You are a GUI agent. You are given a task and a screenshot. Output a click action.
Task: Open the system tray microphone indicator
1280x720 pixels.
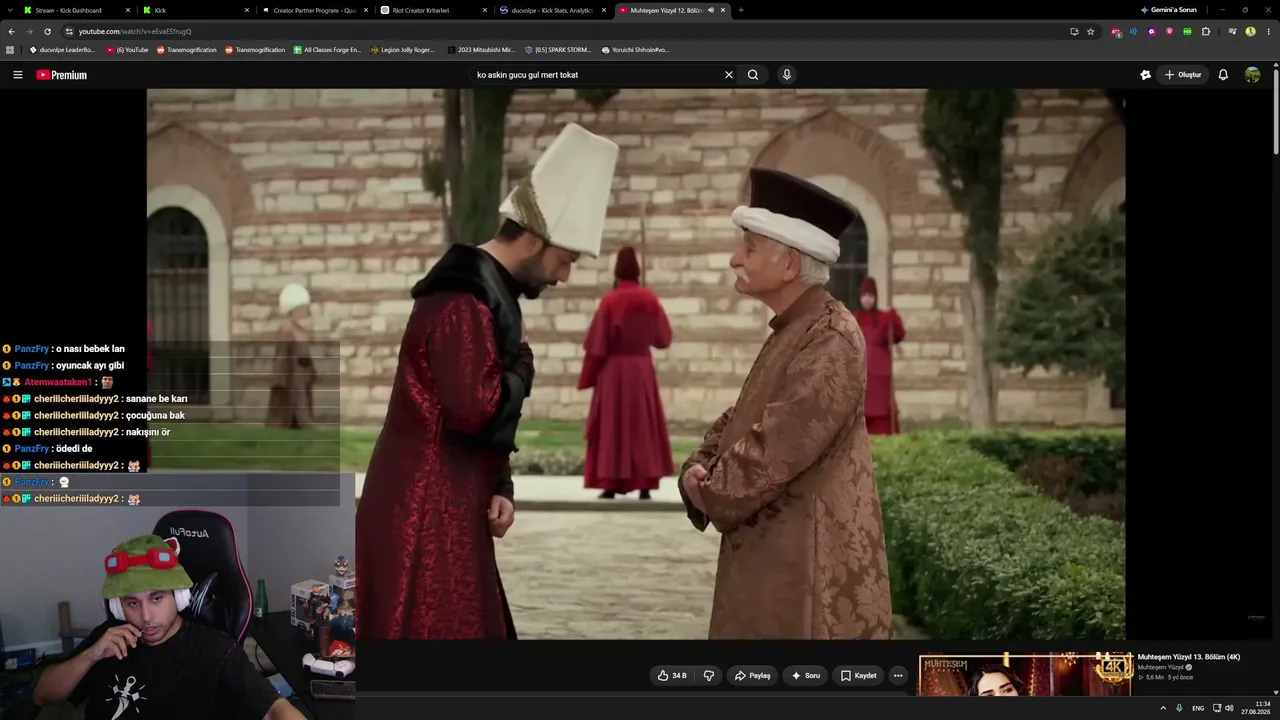tap(1180, 708)
